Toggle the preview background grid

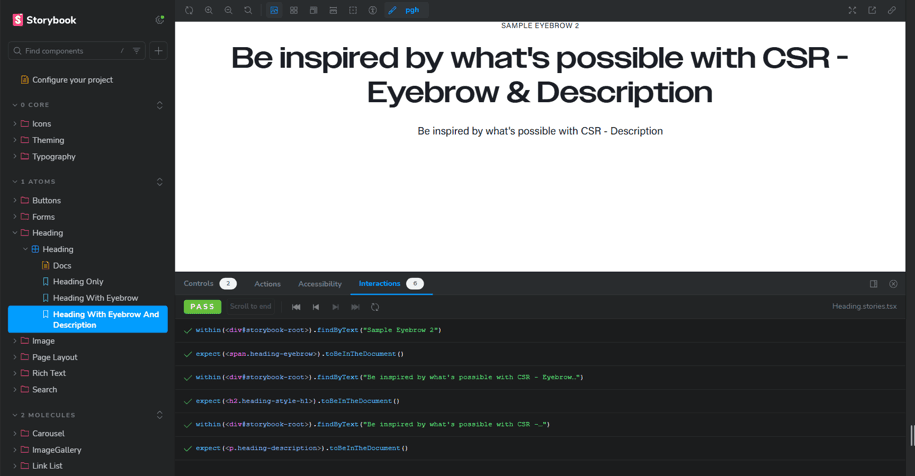(x=294, y=10)
